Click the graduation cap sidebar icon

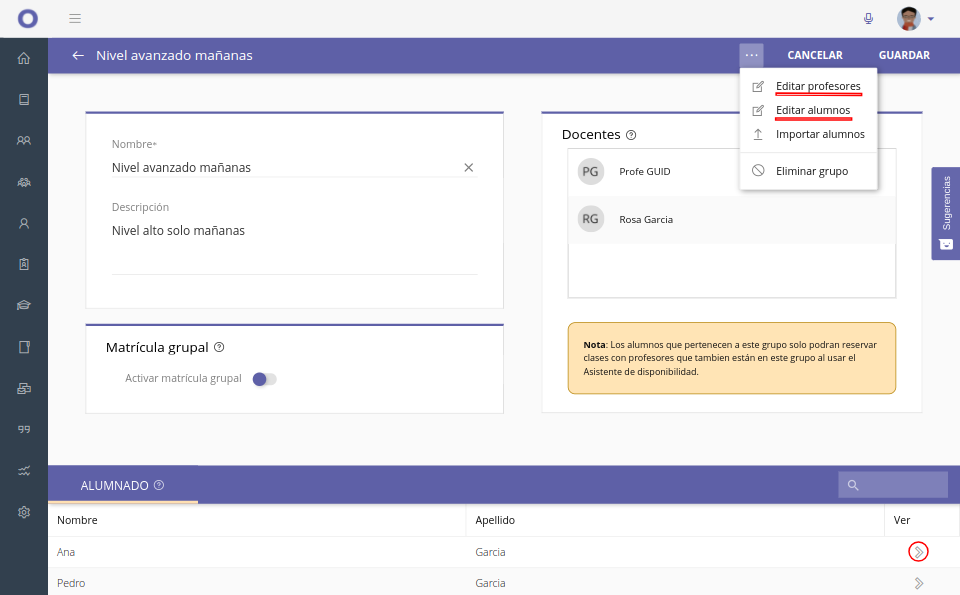click(x=24, y=305)
